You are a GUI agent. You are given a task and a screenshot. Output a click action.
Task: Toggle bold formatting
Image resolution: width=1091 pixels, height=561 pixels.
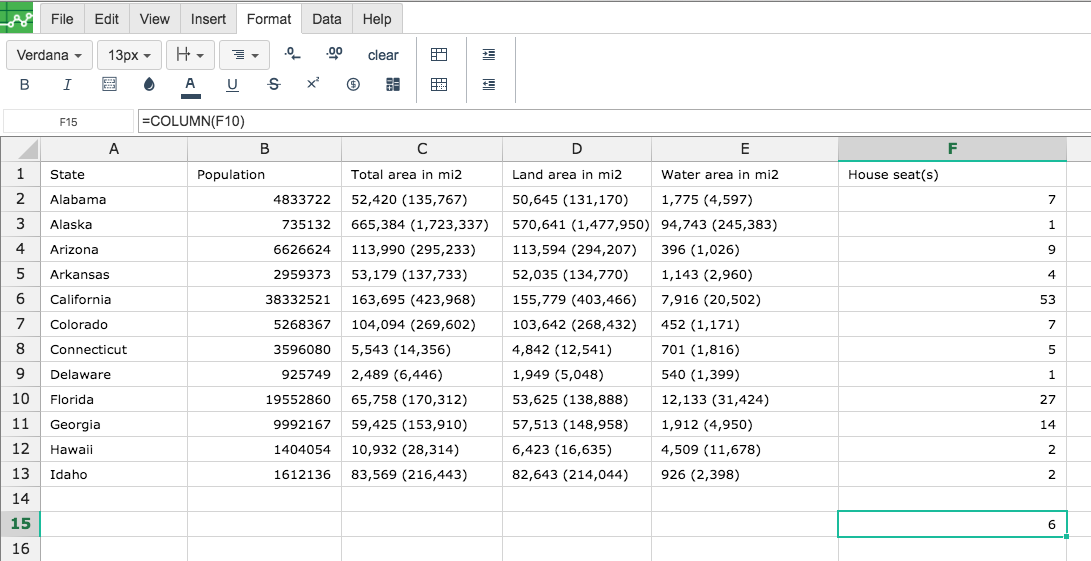[x=25, y=85]
